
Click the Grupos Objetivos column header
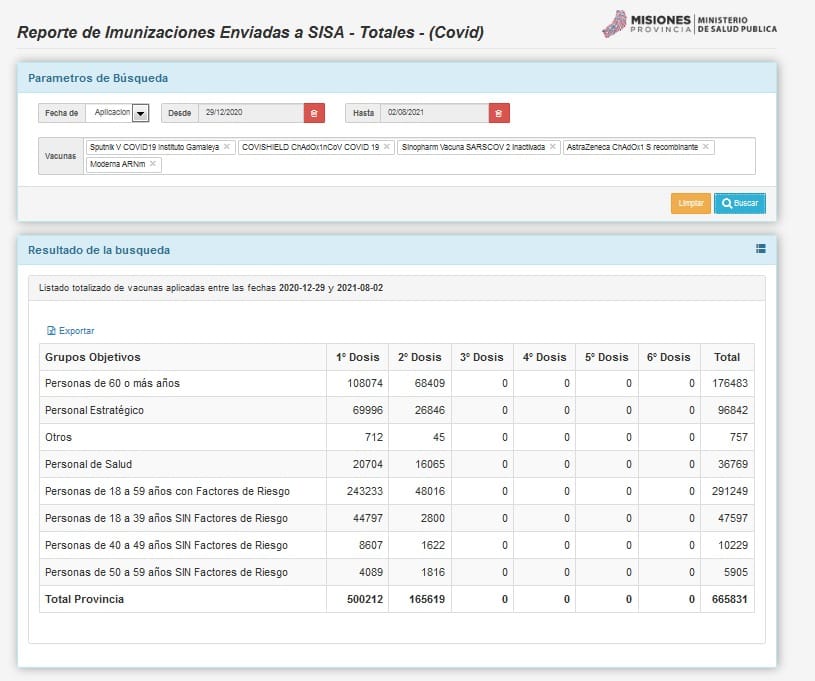93,357
